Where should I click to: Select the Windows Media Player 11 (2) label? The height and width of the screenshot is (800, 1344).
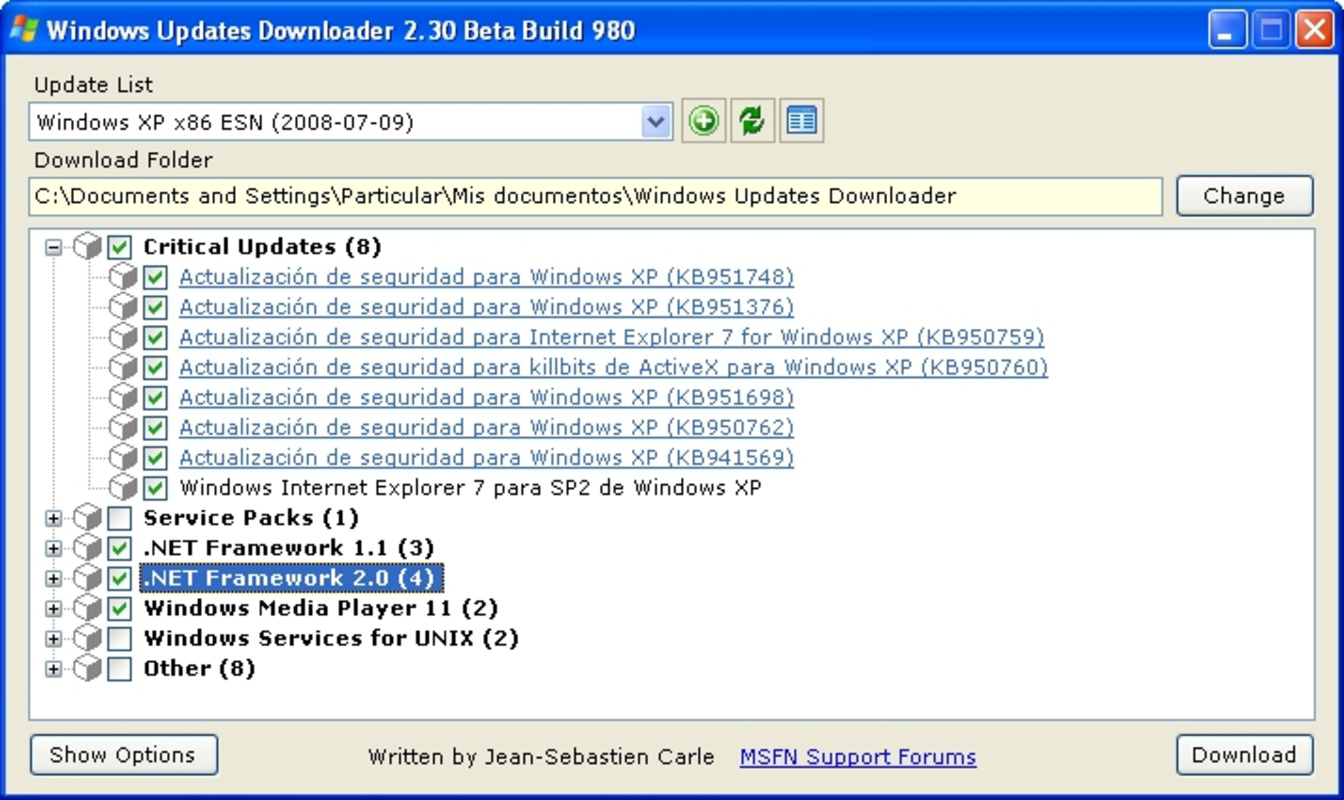pos(320,608)
